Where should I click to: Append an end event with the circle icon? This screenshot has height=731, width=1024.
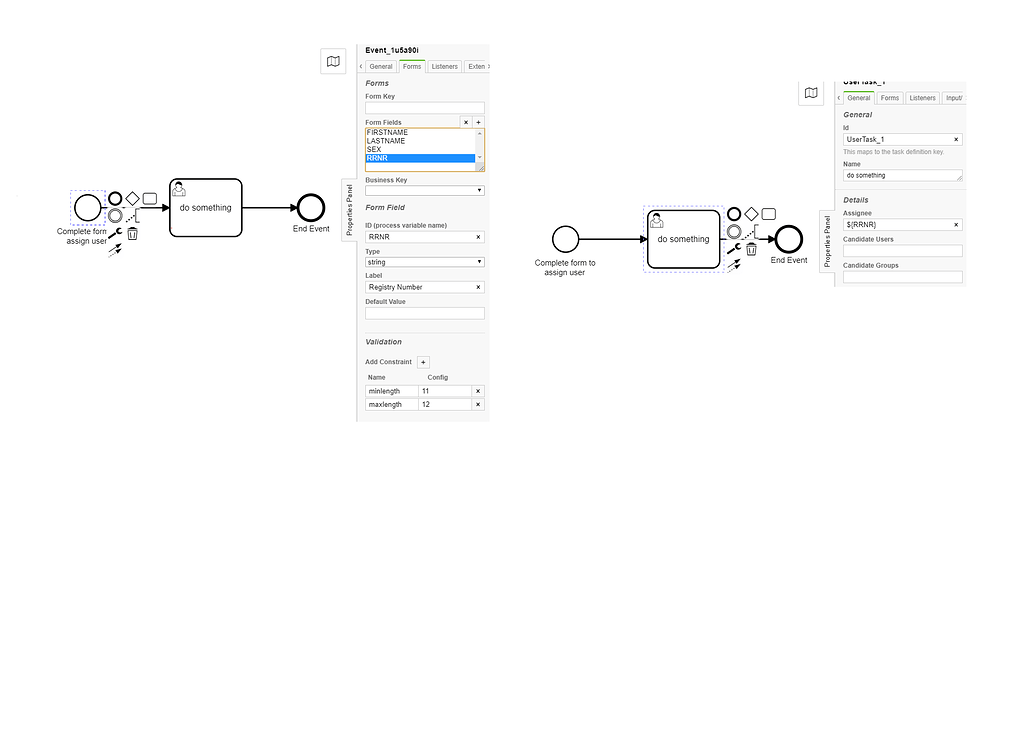(x=115, y=198)
